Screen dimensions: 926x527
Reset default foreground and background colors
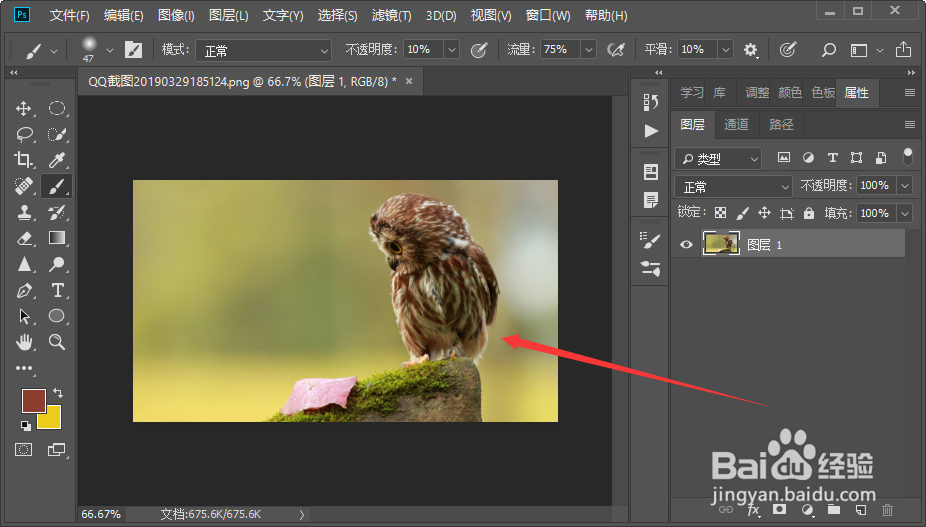25,425
